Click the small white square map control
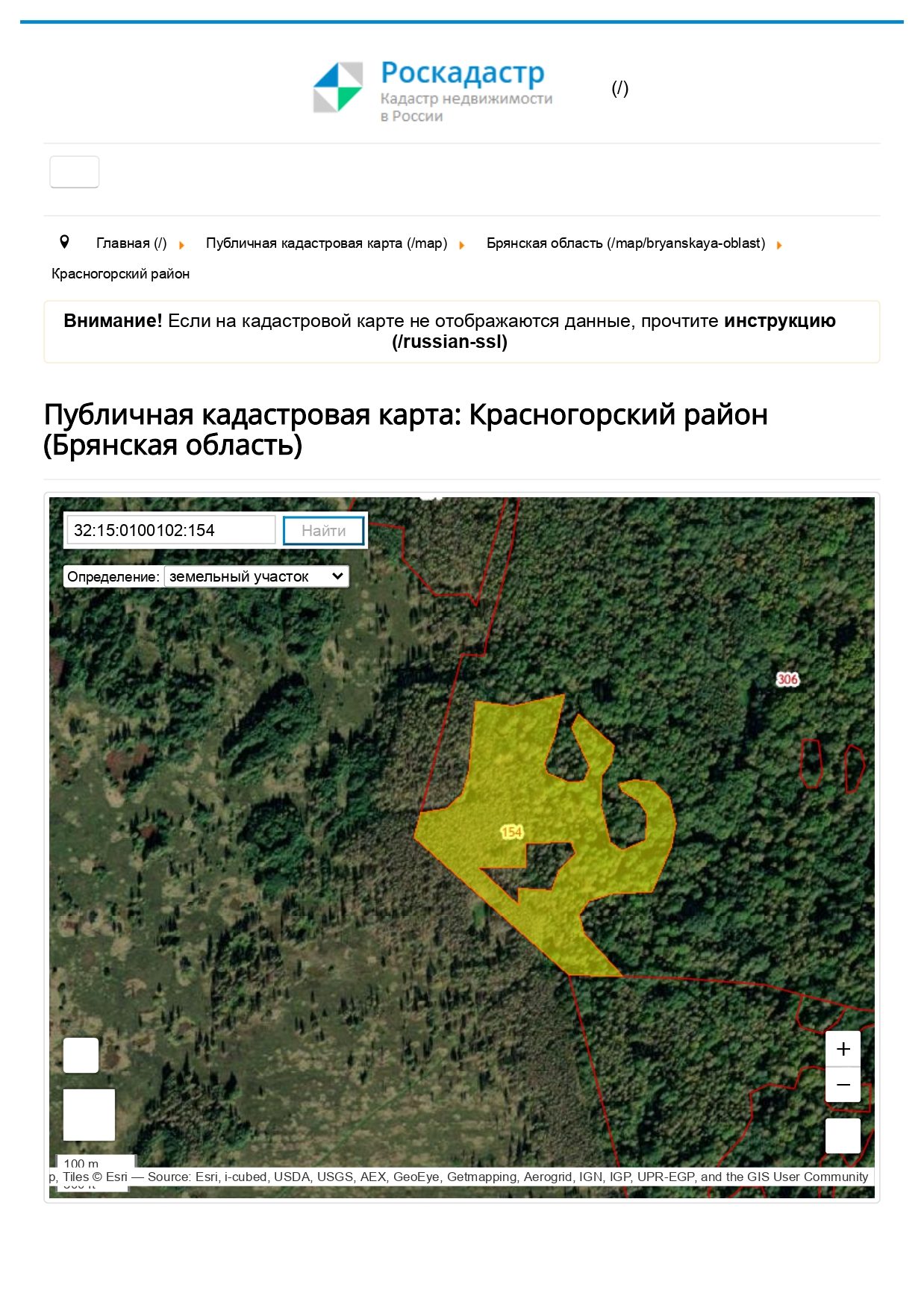 click(x=81, y=1055)
